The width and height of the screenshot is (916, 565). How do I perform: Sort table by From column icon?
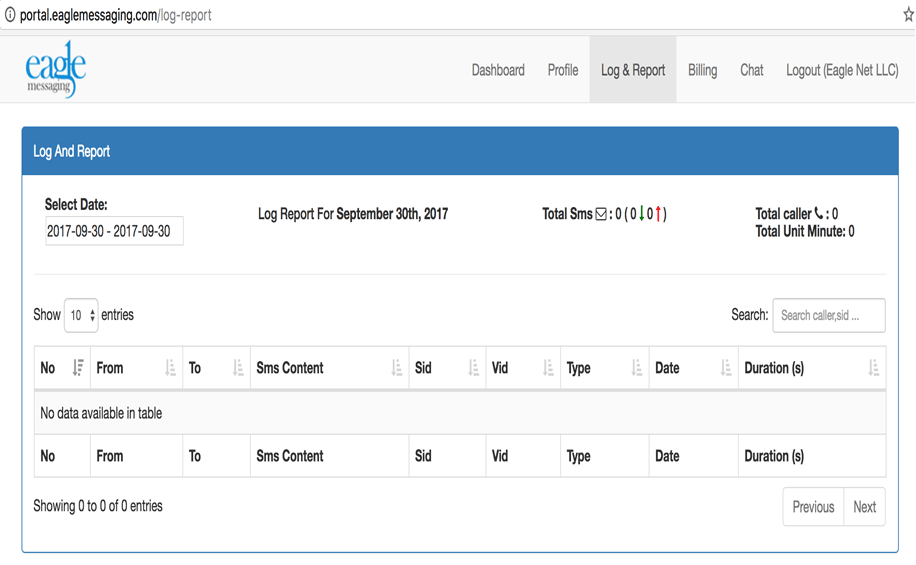170,368
